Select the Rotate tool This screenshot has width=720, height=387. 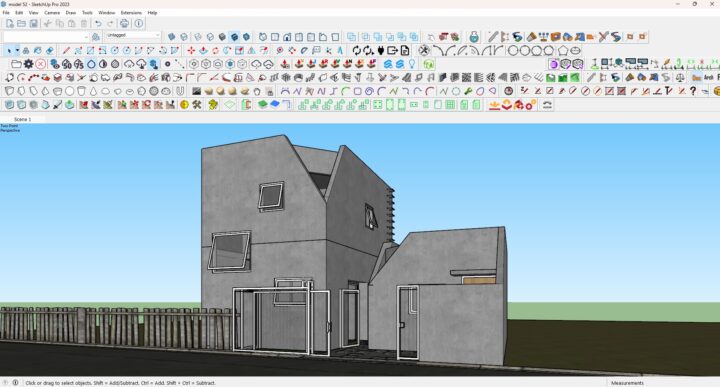point(215,50)
